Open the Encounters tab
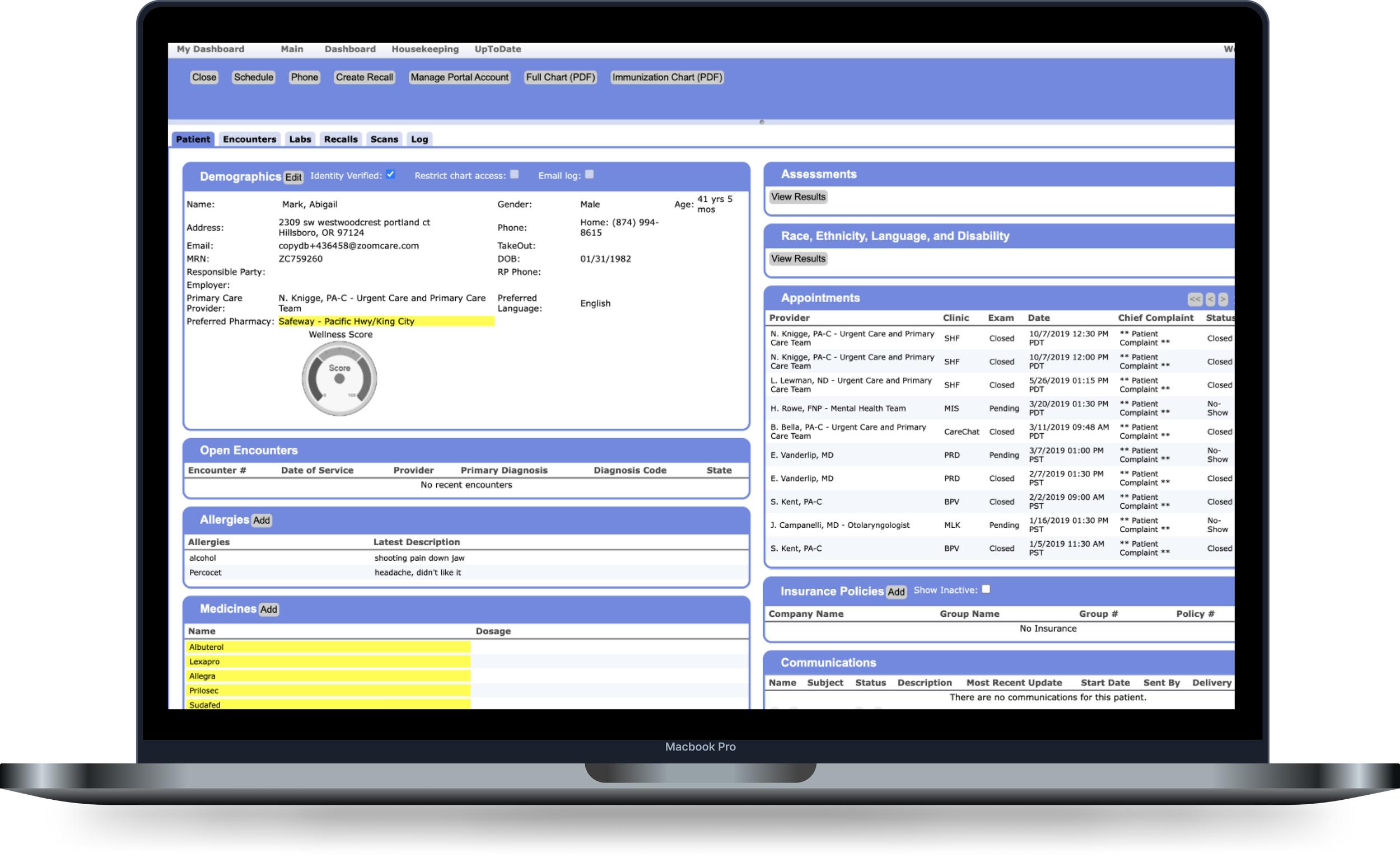The image size is (1400, 858). coord(249,139)
